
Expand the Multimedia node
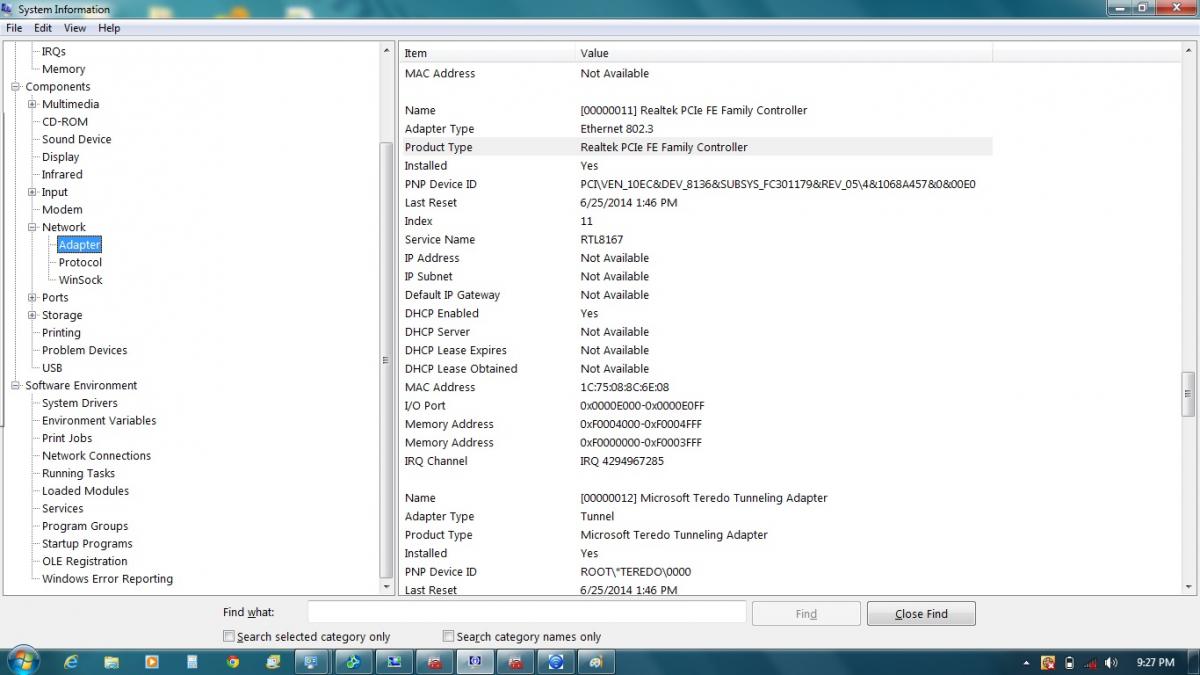(32, 104)
